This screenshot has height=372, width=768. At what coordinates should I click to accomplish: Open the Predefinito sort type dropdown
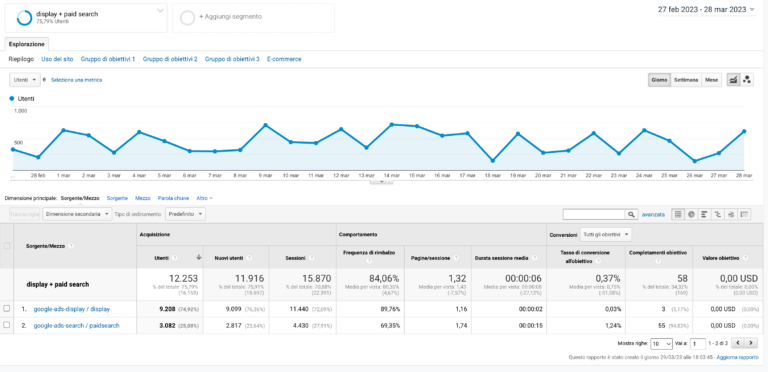(x=185, y=214)
